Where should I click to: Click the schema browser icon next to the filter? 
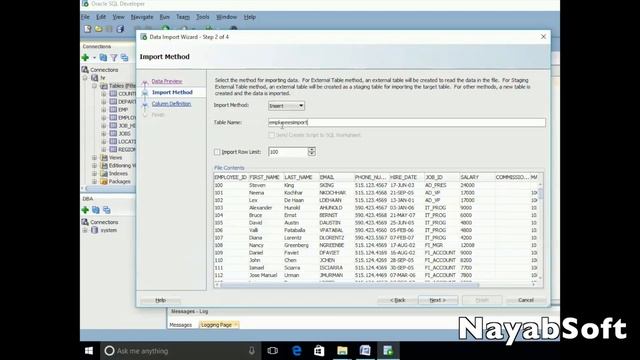124,58
